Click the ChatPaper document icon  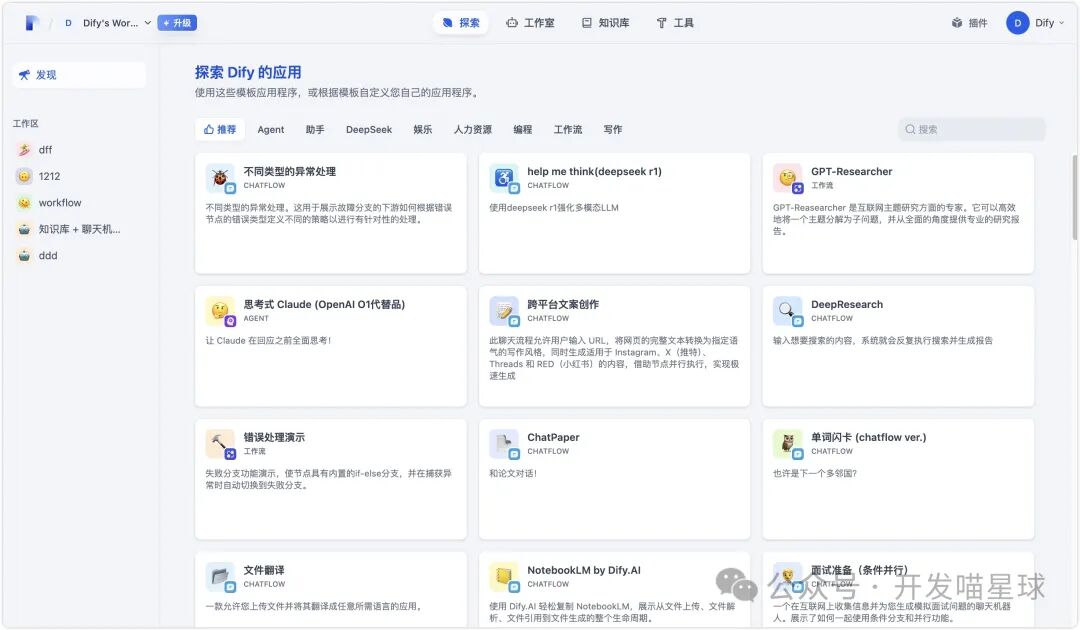[504, 444]
